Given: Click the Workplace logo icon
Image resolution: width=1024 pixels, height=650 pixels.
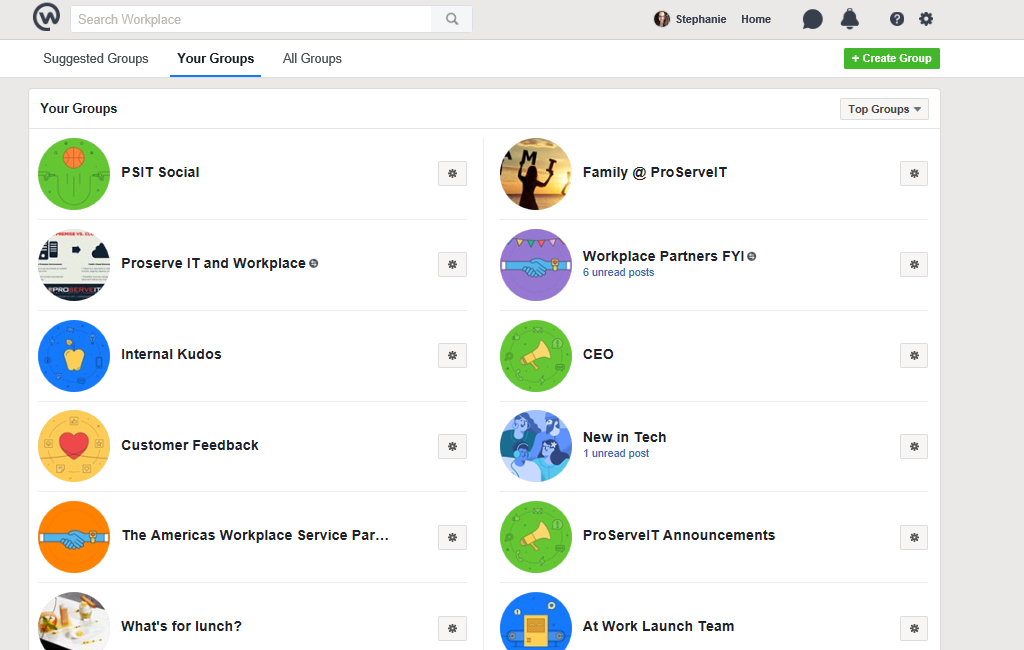Looking at the screenshot, I should click(x=46, y=18).
